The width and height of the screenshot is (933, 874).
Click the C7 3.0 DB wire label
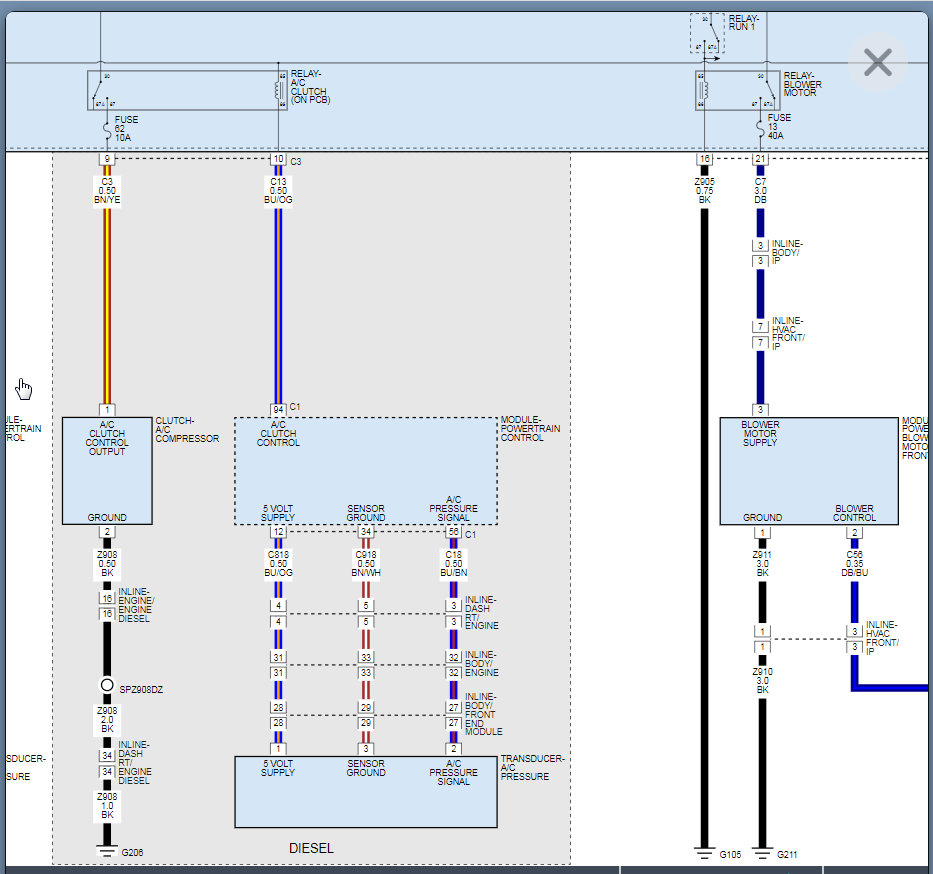(760, 191)
